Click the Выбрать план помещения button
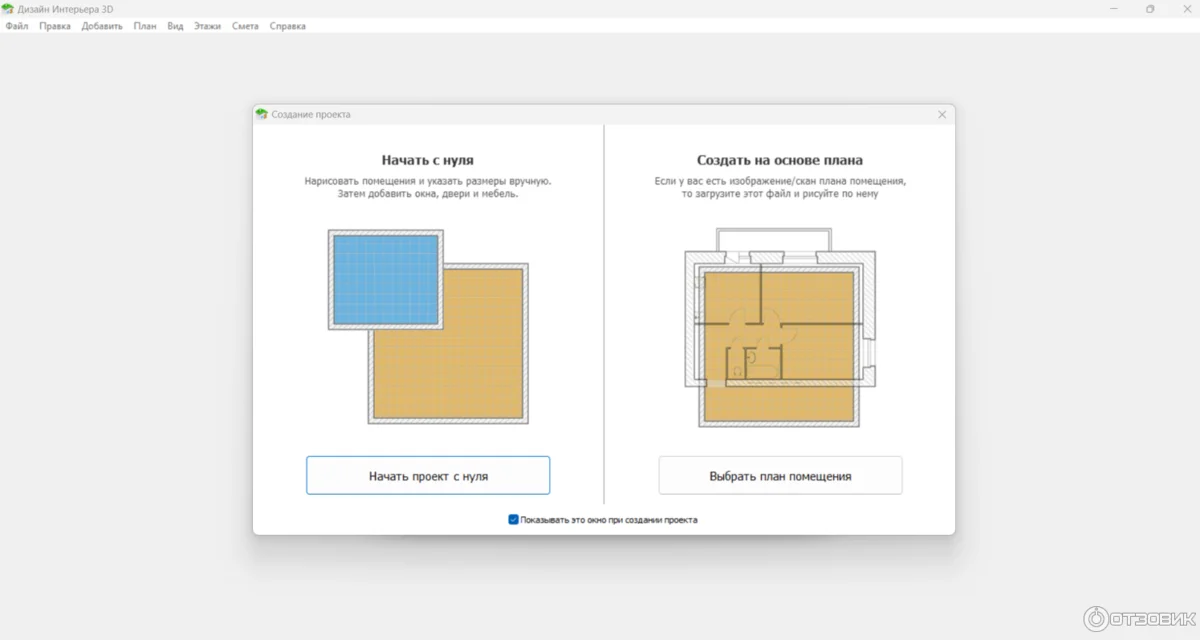This screenshot has height=640, width=1200. tap(780, 476)
